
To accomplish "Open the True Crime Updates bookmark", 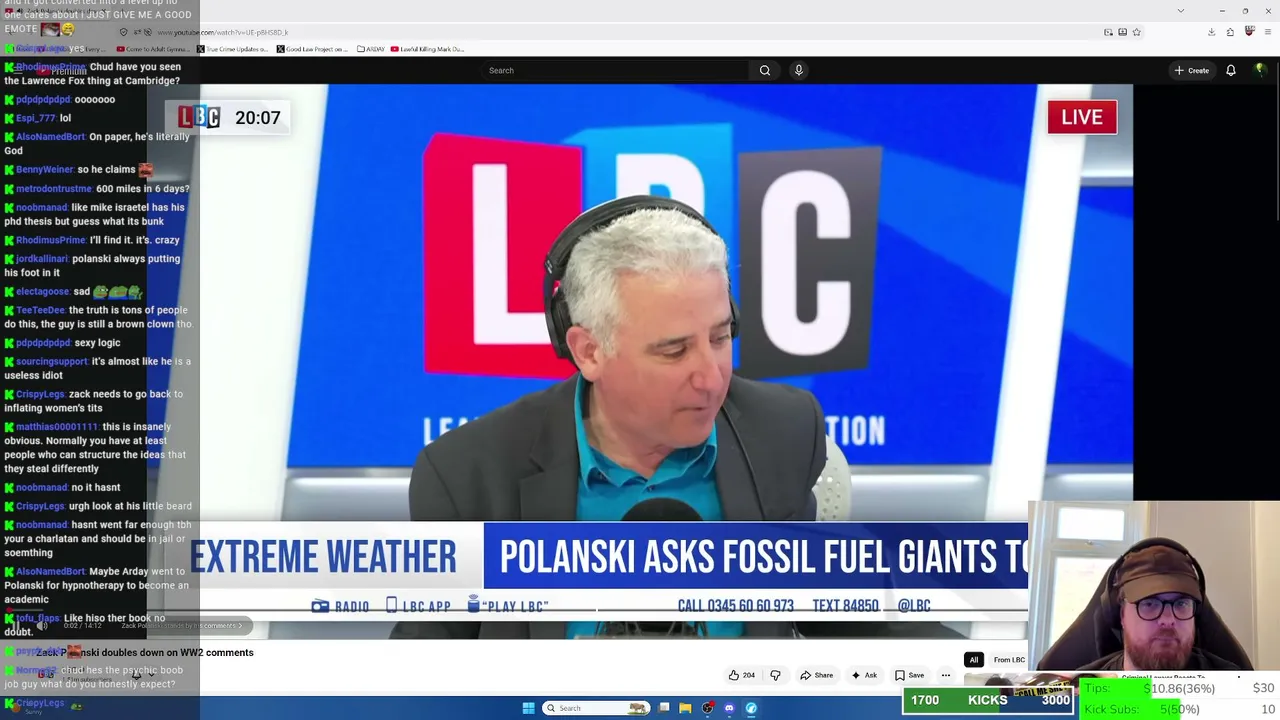I will (x=233, y=49).
